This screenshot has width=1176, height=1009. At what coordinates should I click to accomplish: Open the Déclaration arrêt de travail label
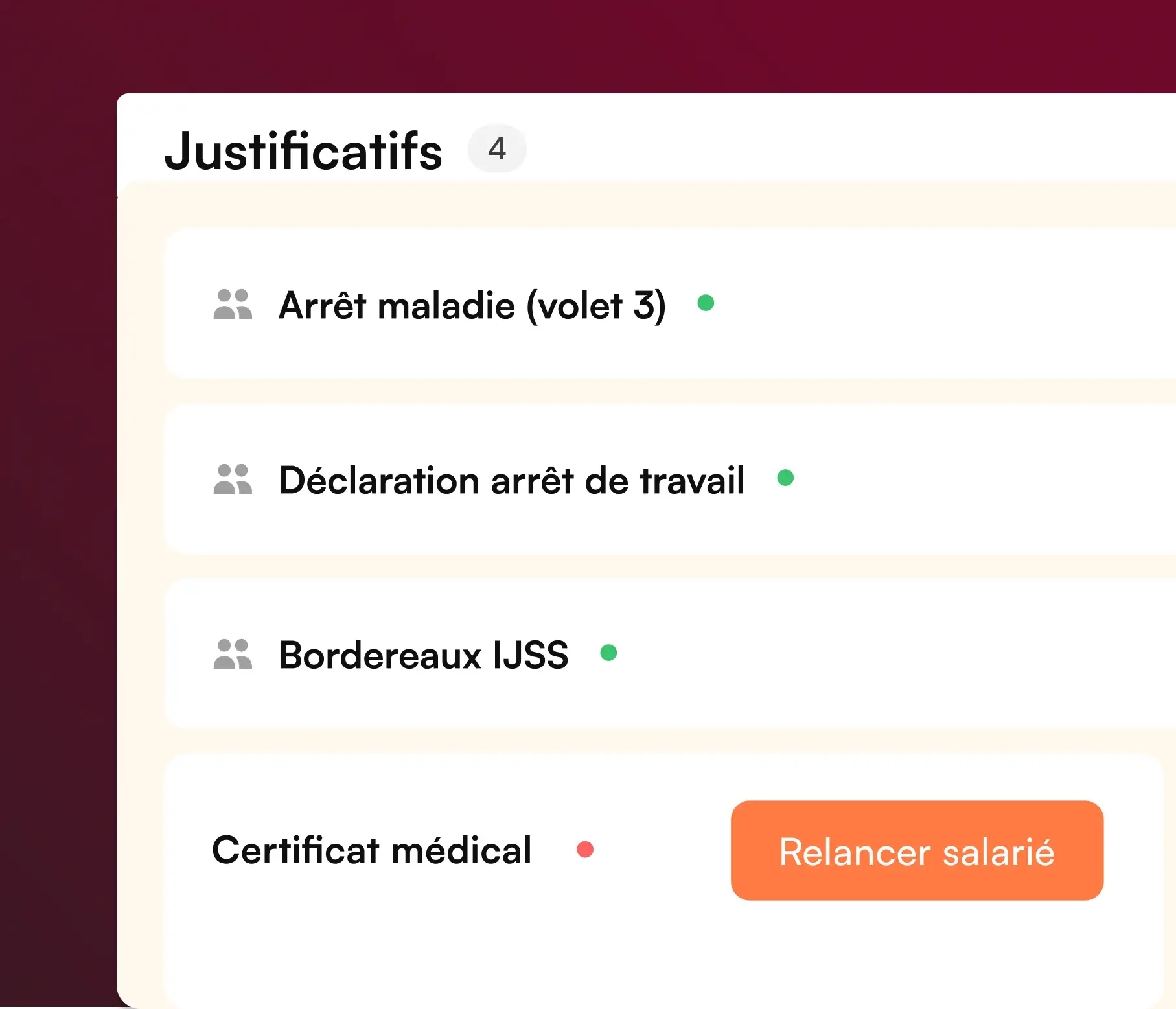[x=511, y=480]
